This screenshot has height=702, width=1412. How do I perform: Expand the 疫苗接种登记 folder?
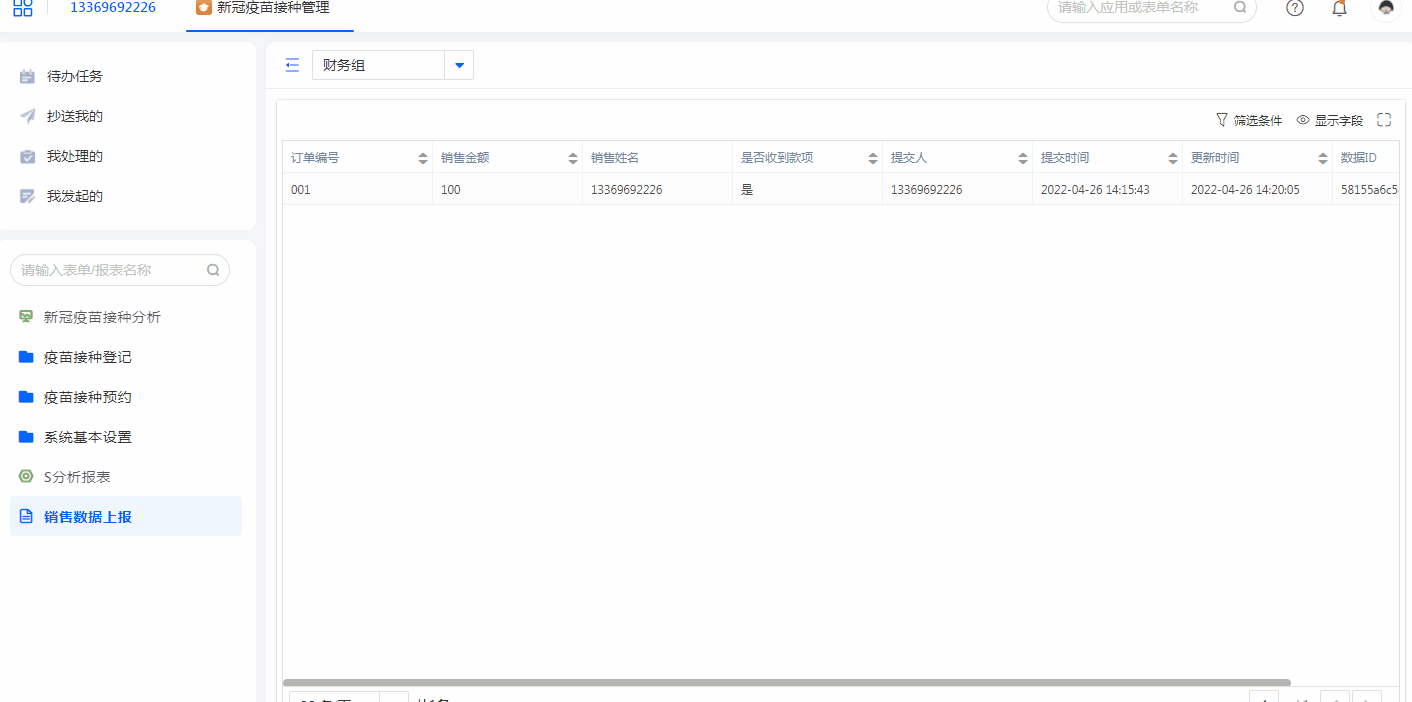pos(87,357)
